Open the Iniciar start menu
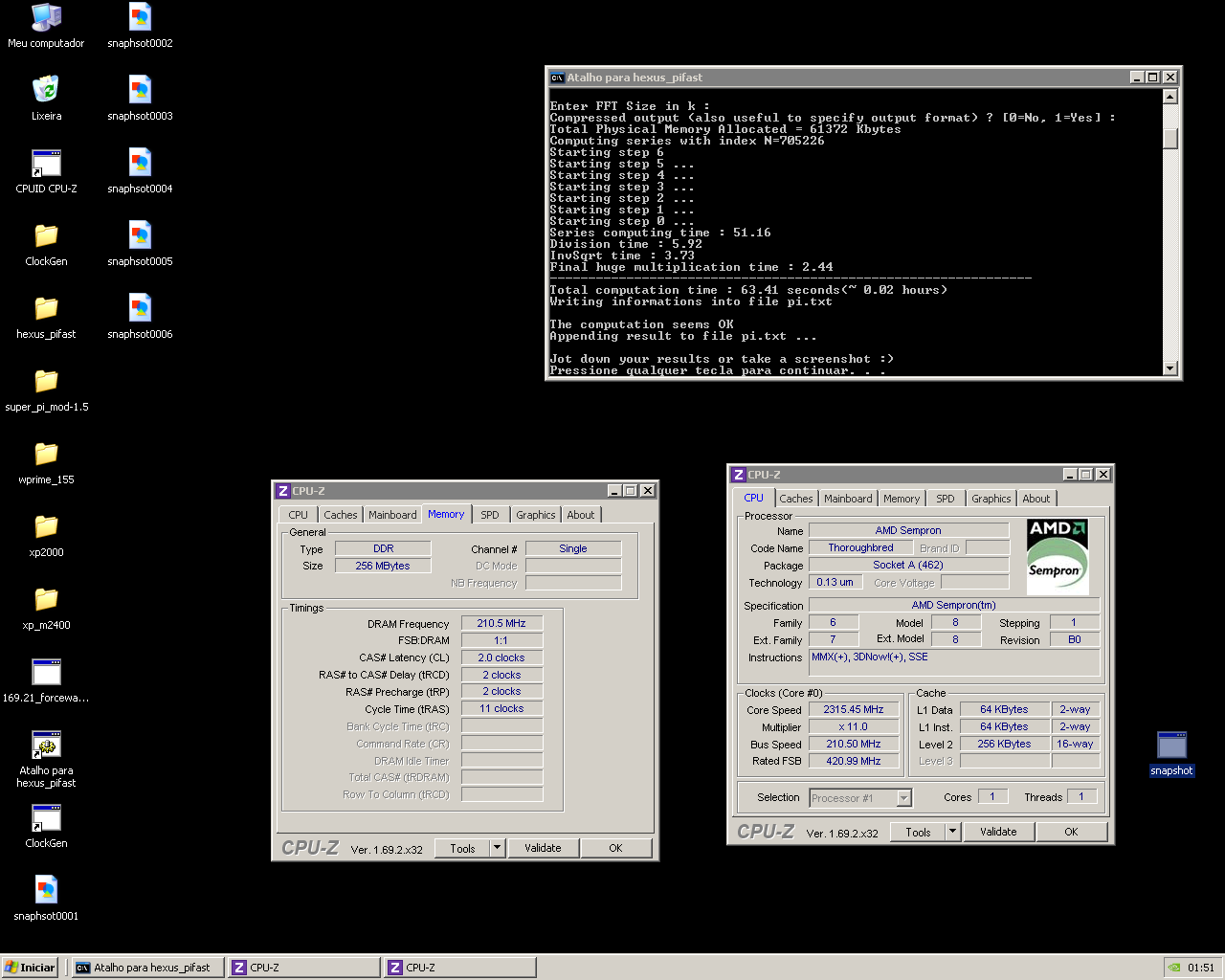The width and height of the screenshot is (1225, 980). point(31,968)
